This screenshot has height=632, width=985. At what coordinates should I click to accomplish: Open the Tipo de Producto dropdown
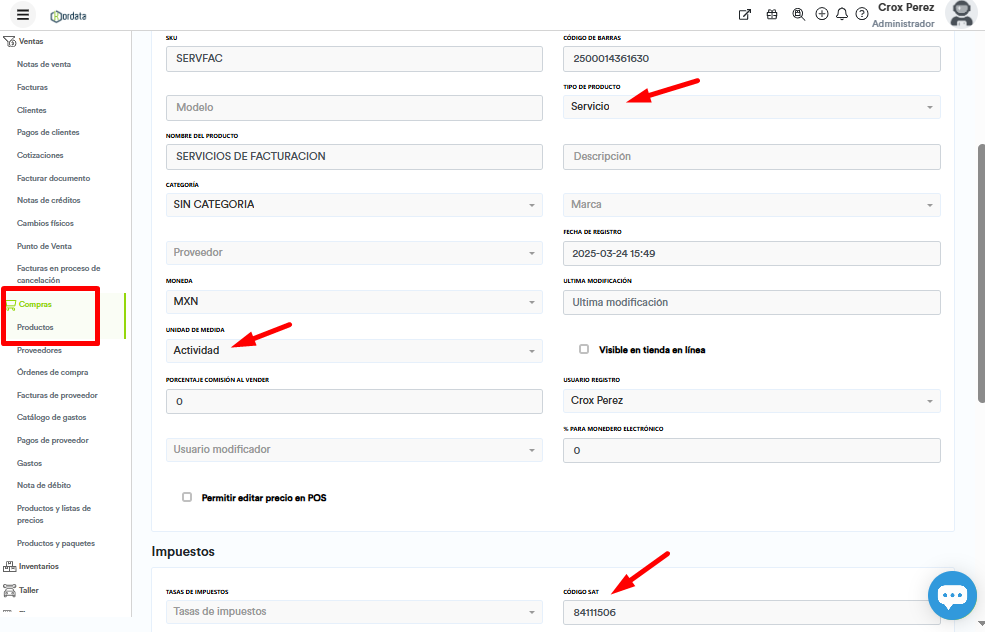(751, 107)
